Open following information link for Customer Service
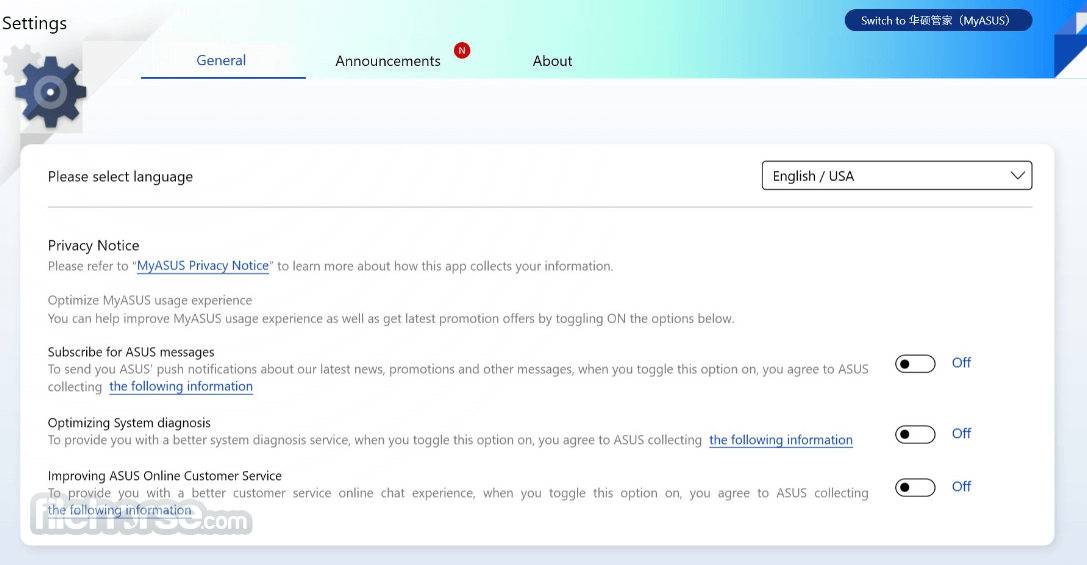 [x=119, y=510]
